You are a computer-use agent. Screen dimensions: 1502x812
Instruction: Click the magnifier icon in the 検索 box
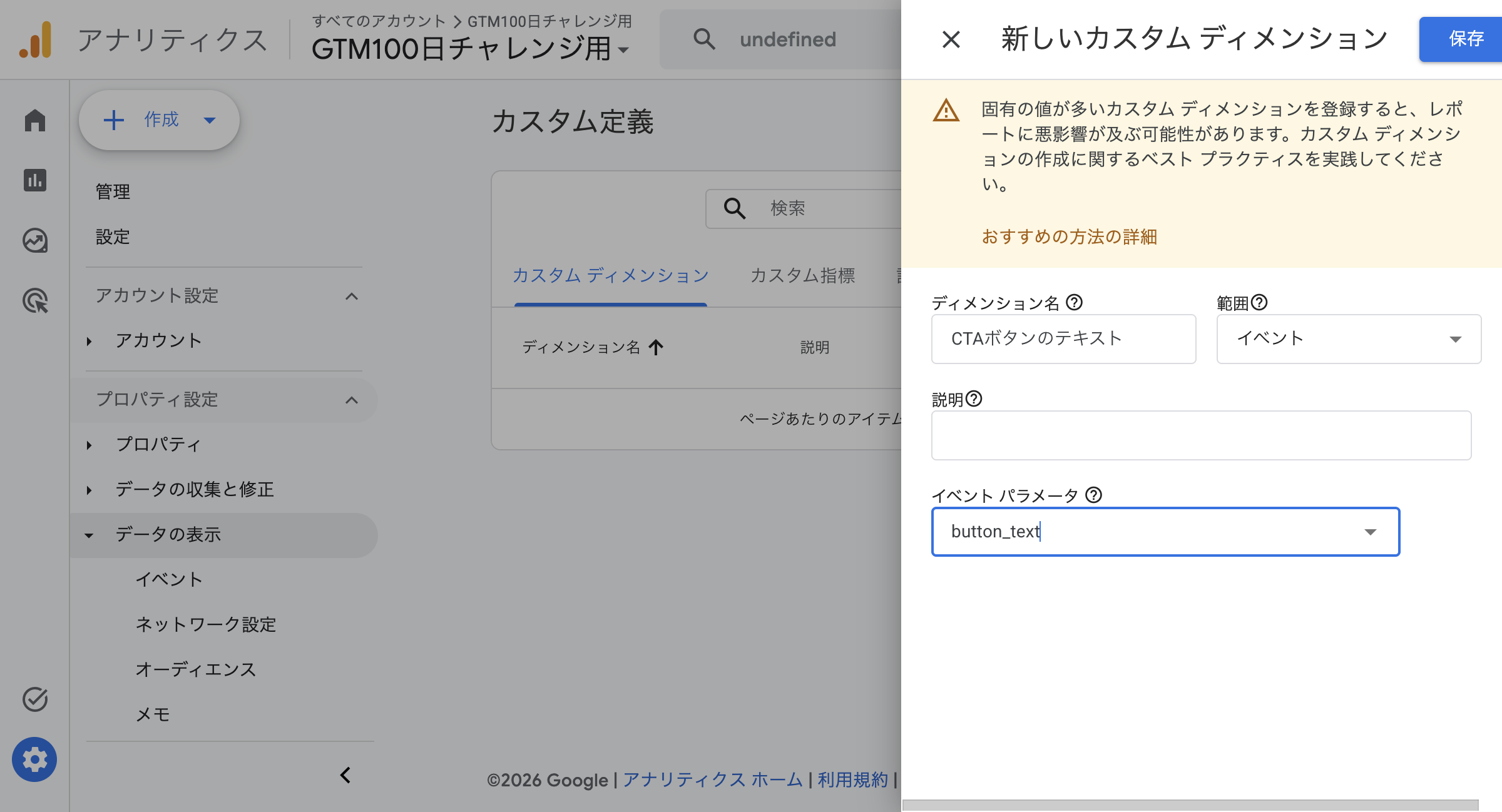734,208
